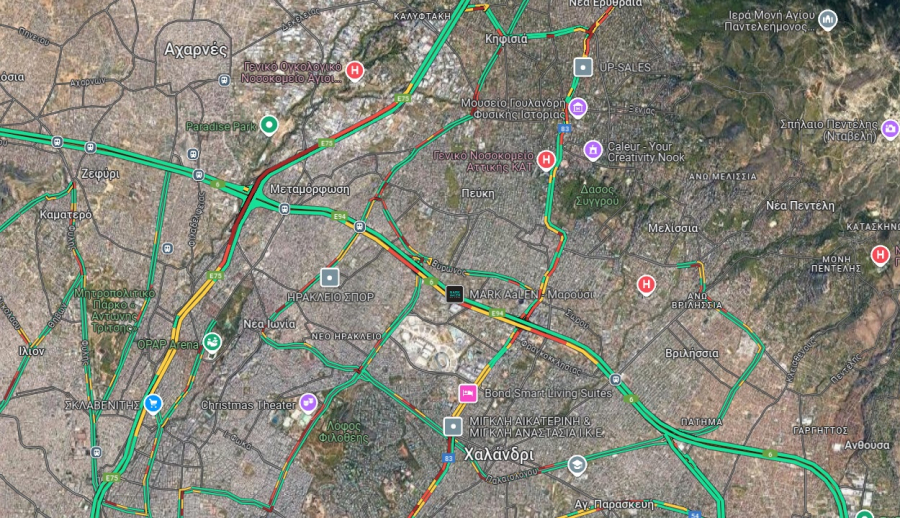Screen dimensions: 900x518
Task: Select the Μουσείο Γουλανδρή museum pin
Action: pyautogui.click(x=577, y=107)
